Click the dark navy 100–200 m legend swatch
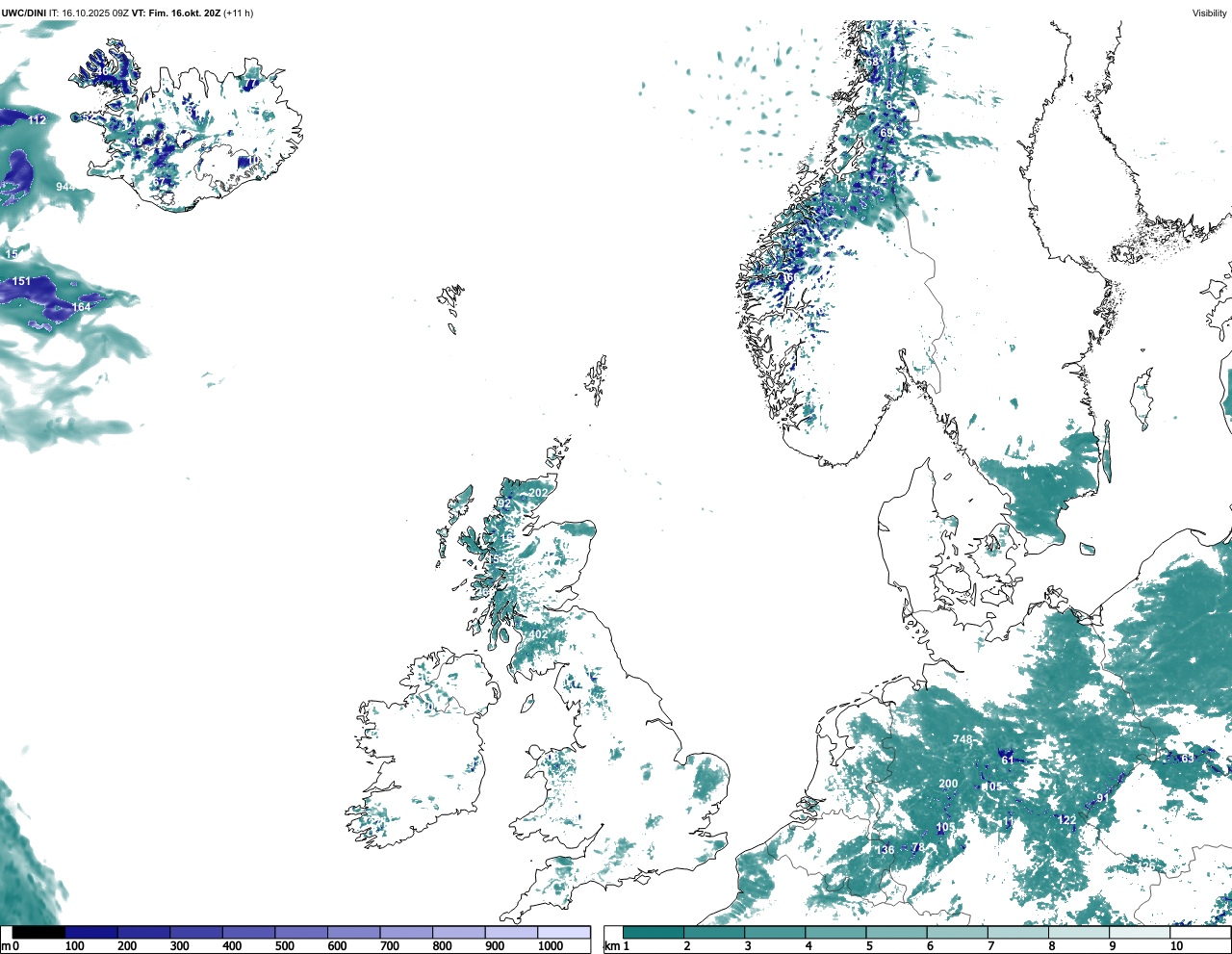The height and width of the screenshot is (954, 1232). (91, 932)
